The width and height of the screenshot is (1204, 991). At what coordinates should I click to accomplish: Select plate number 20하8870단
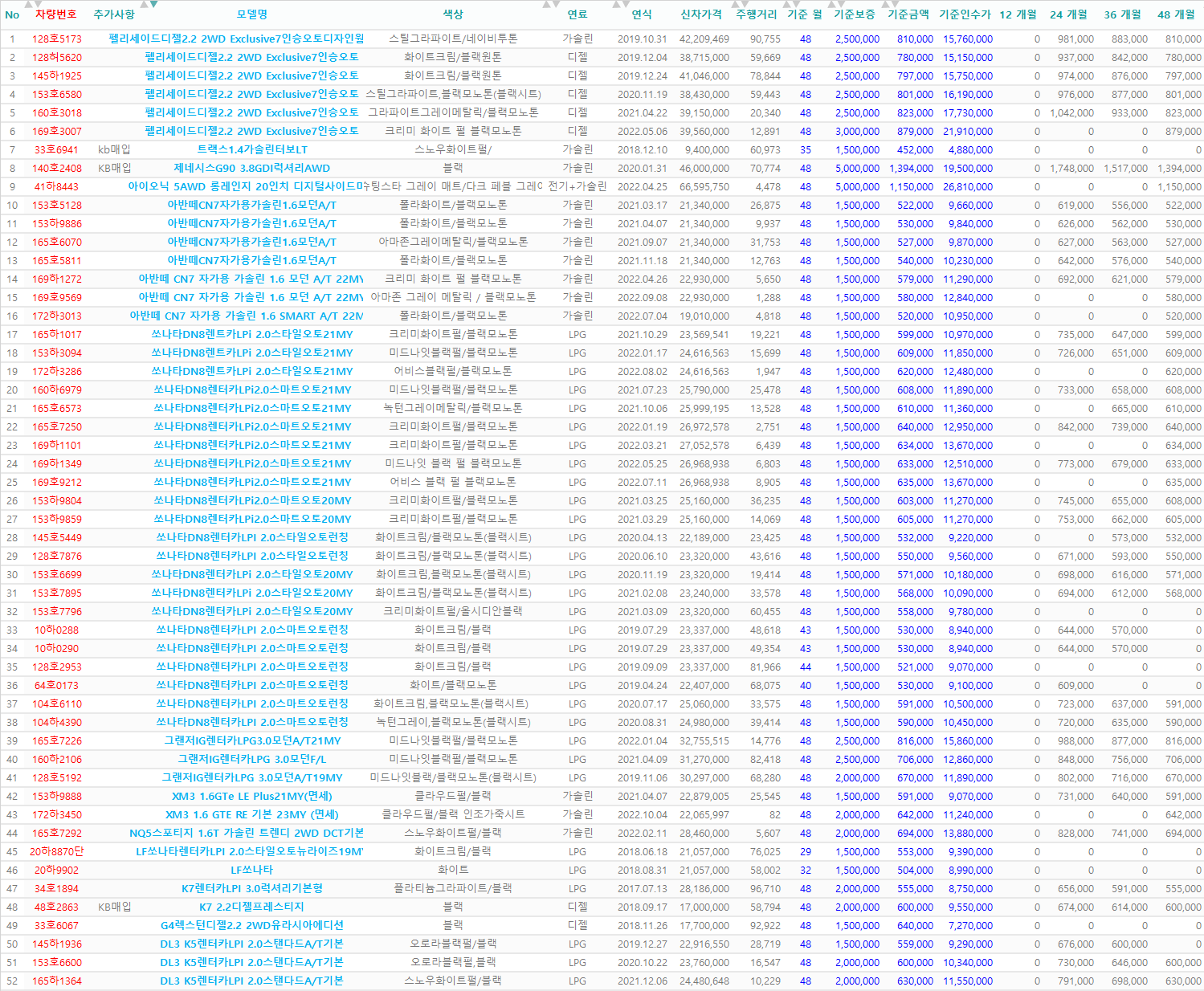coord(57,851)
